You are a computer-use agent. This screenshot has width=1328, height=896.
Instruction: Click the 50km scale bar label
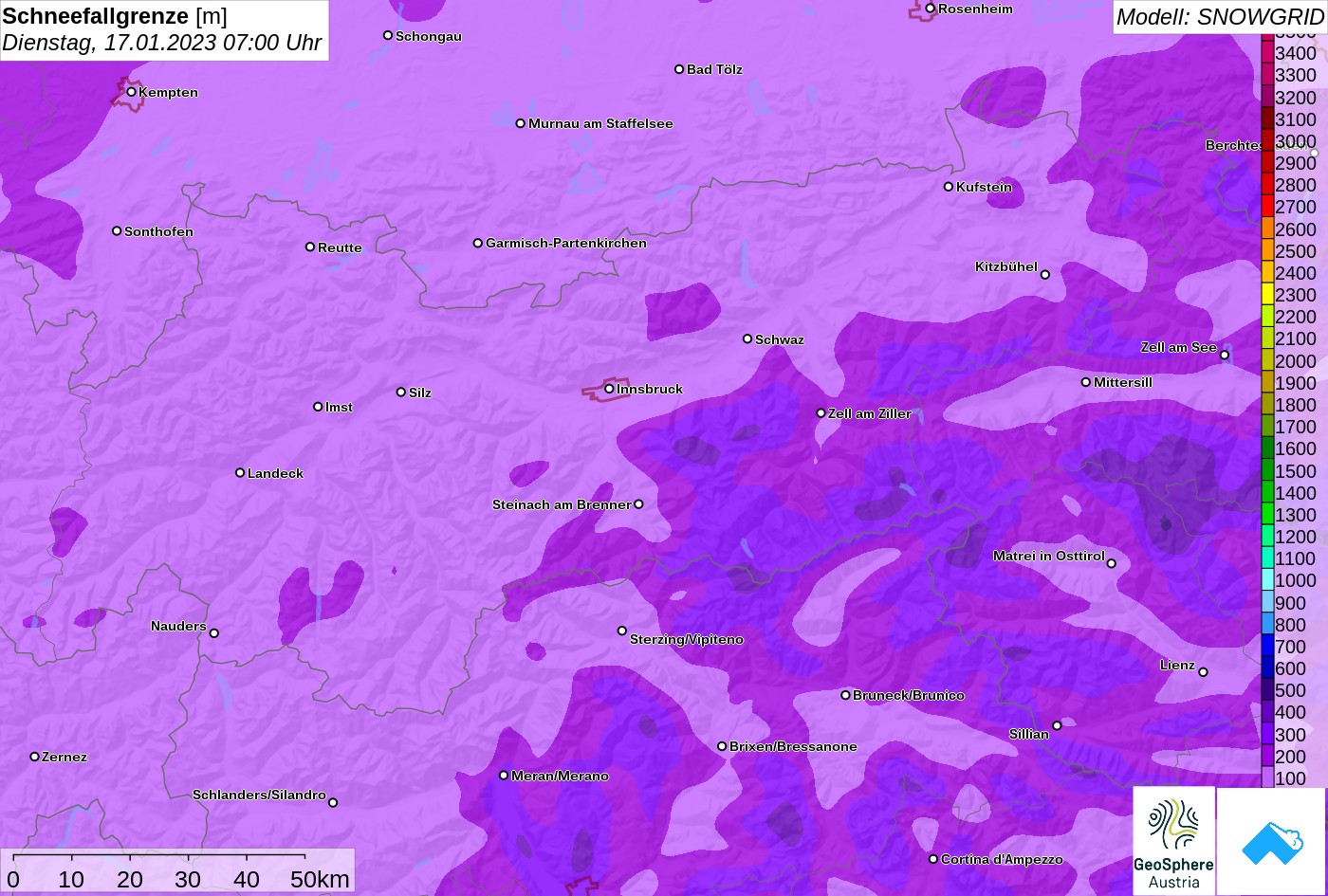pyautogui.click(x=320, y=879)
